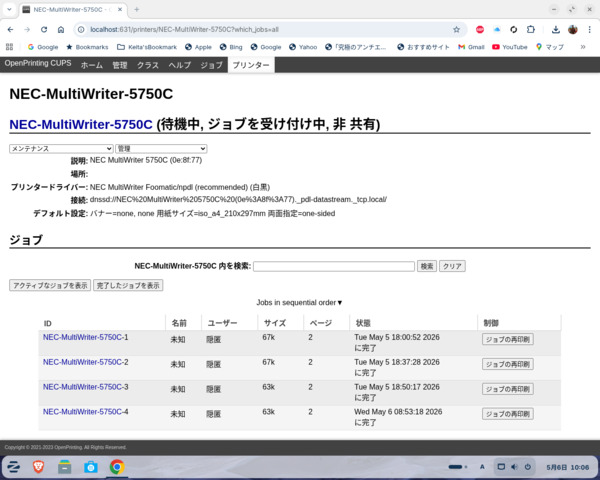This screenshot has height=480, width=600.
Task: Bookmark this page with the star icon
Action: point(456,29)
